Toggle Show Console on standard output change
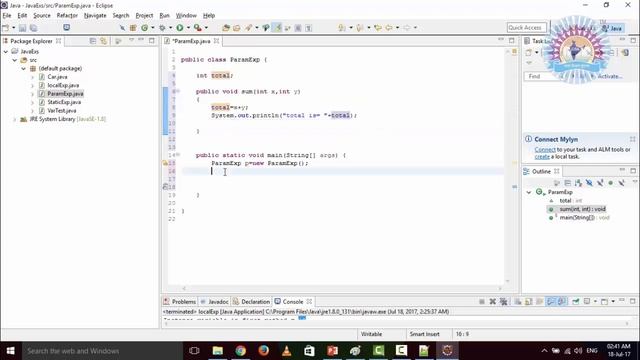Screen dimensions: 640x360 point(551,302)
